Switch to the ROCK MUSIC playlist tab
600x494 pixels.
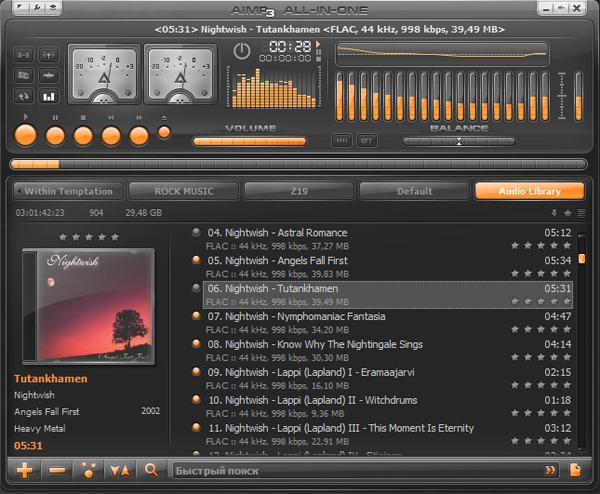click(x=184, y=191)
